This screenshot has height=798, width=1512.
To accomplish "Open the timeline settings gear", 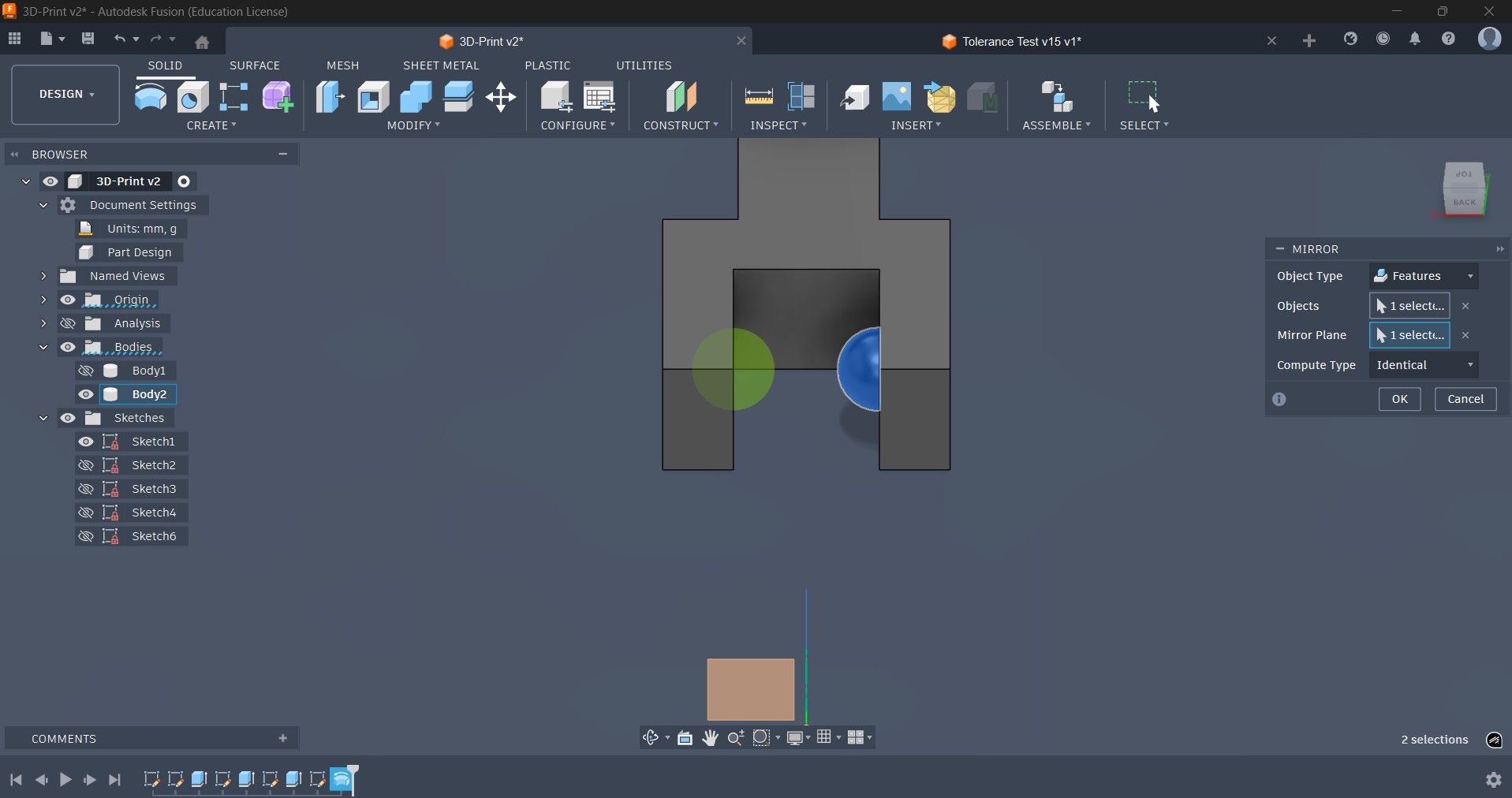I will 1493,780.
